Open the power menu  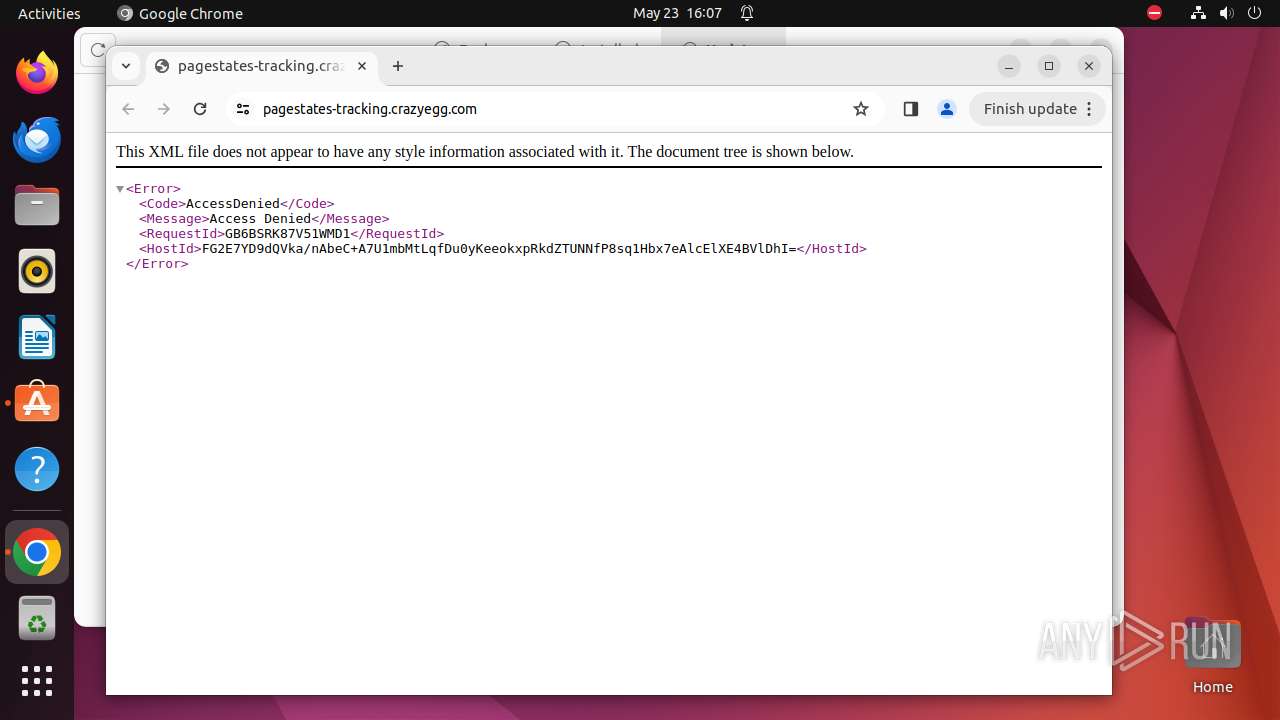[x=1254, y=13]
